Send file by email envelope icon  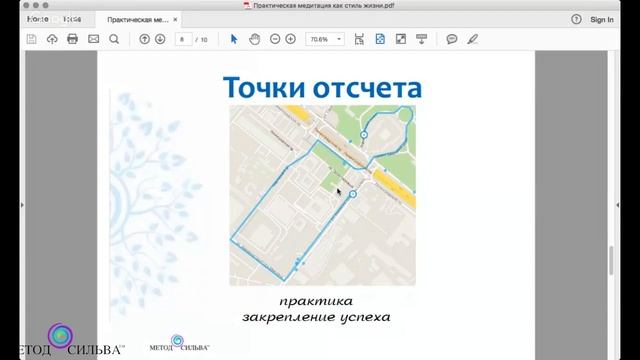tap(93, 39)
